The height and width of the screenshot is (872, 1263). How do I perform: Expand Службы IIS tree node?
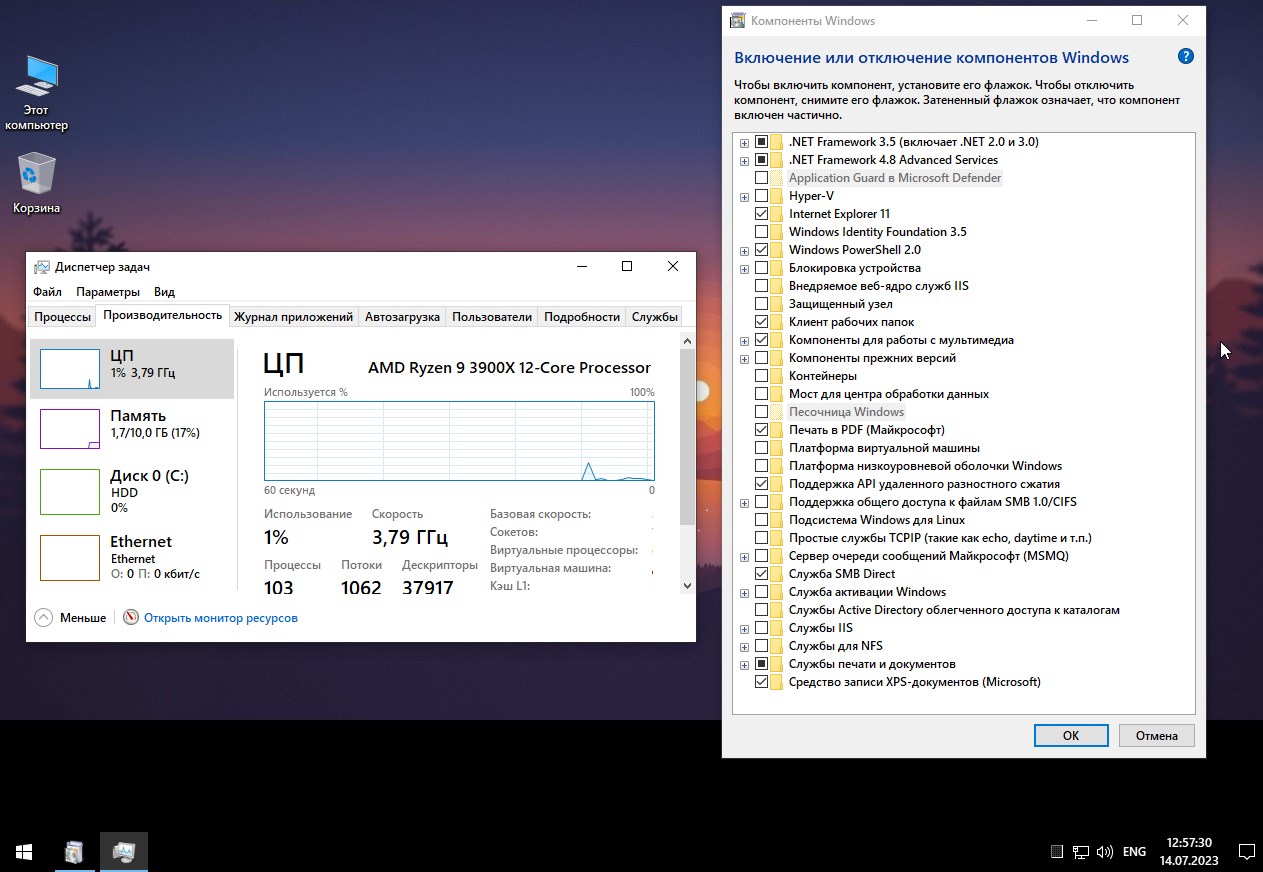pos(744,628)
